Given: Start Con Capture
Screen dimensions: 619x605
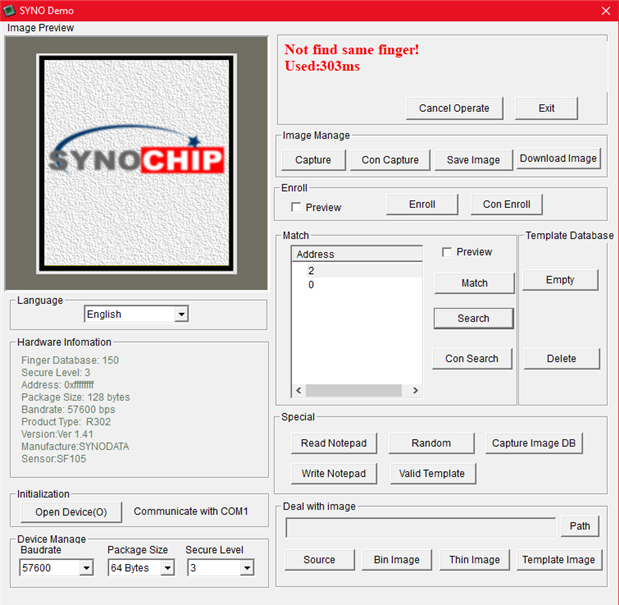Looking at the screenshot, I should [x=390, y=160].
